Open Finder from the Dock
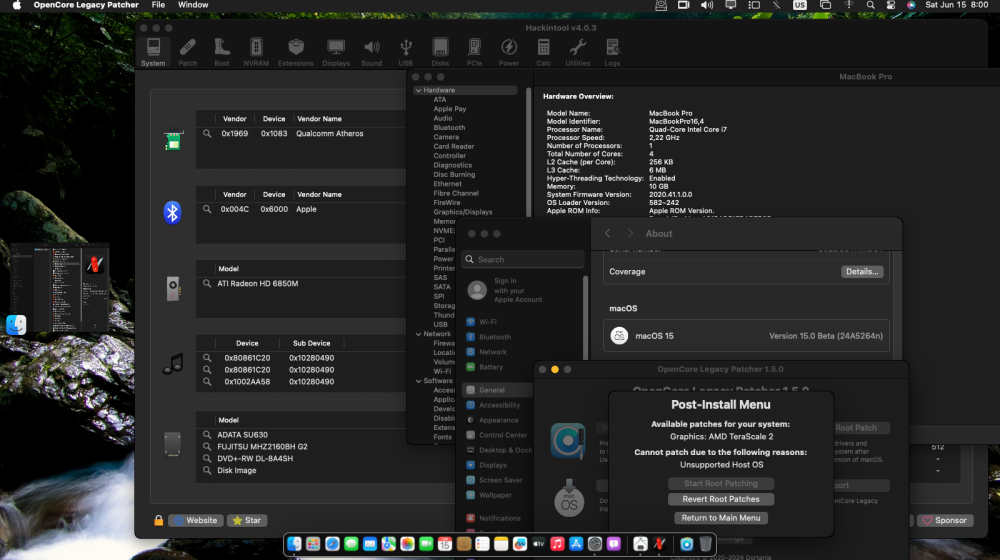1000x560 pixels. [x=294, y=543]
